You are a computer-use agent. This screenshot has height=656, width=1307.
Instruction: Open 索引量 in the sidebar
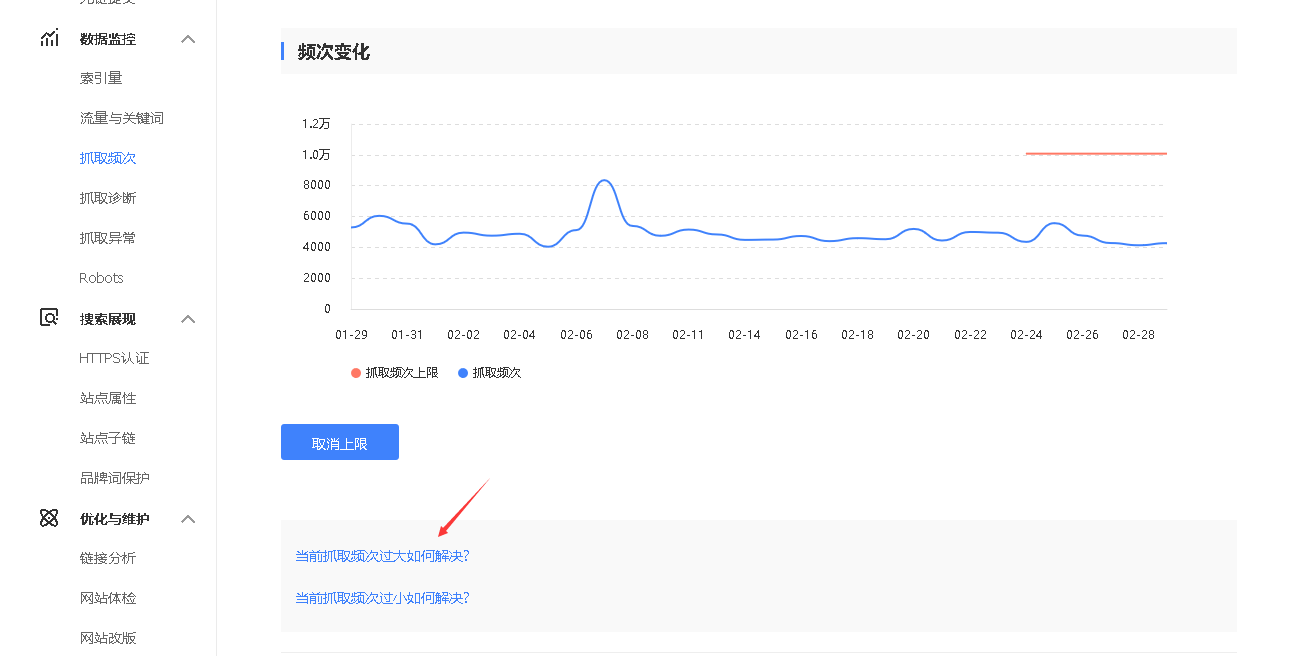tap(101, 78)
